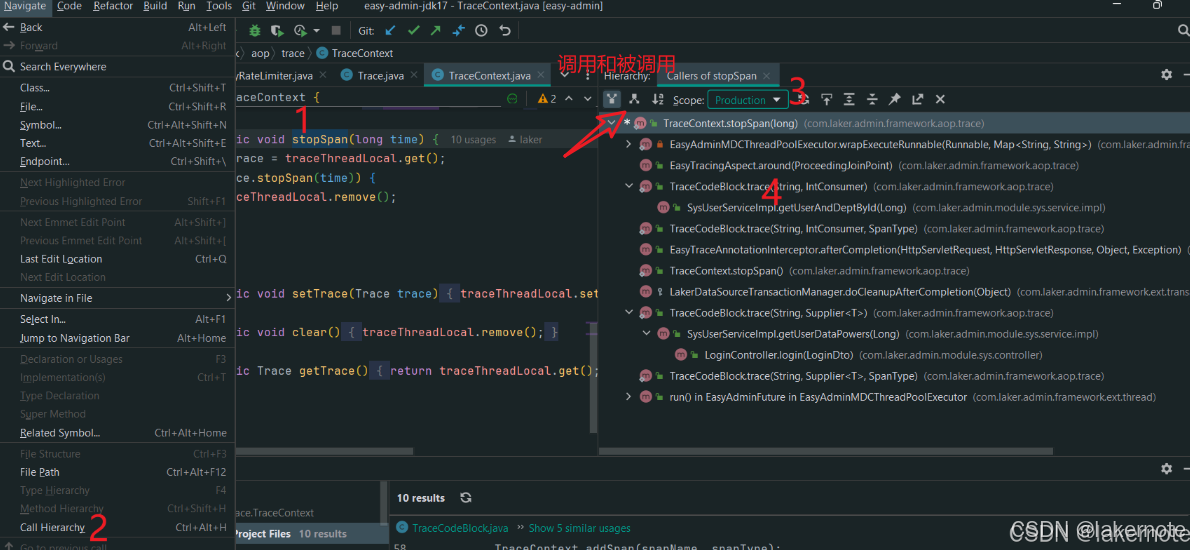
Task: Open the Tools menu
Action: coord(219,6)
